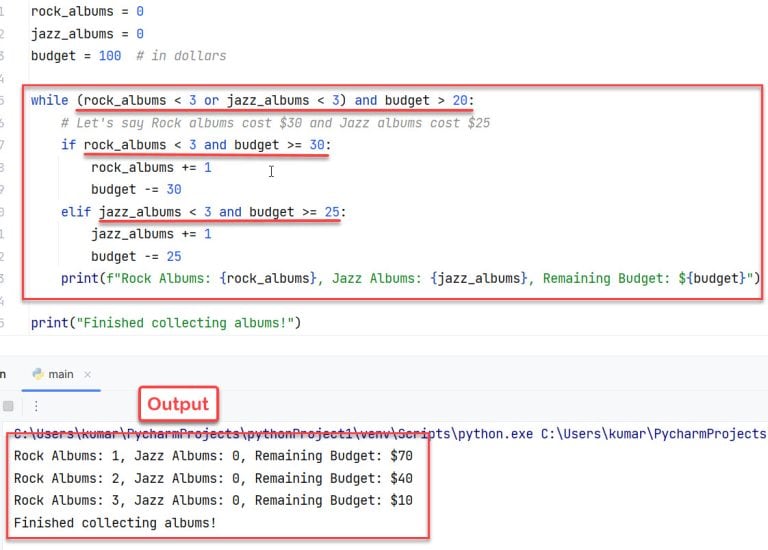The width and height of the screenshot is (768, 550).
Task: Click output line with Remaining Budget $40
Action: click(x=213, y=478)
